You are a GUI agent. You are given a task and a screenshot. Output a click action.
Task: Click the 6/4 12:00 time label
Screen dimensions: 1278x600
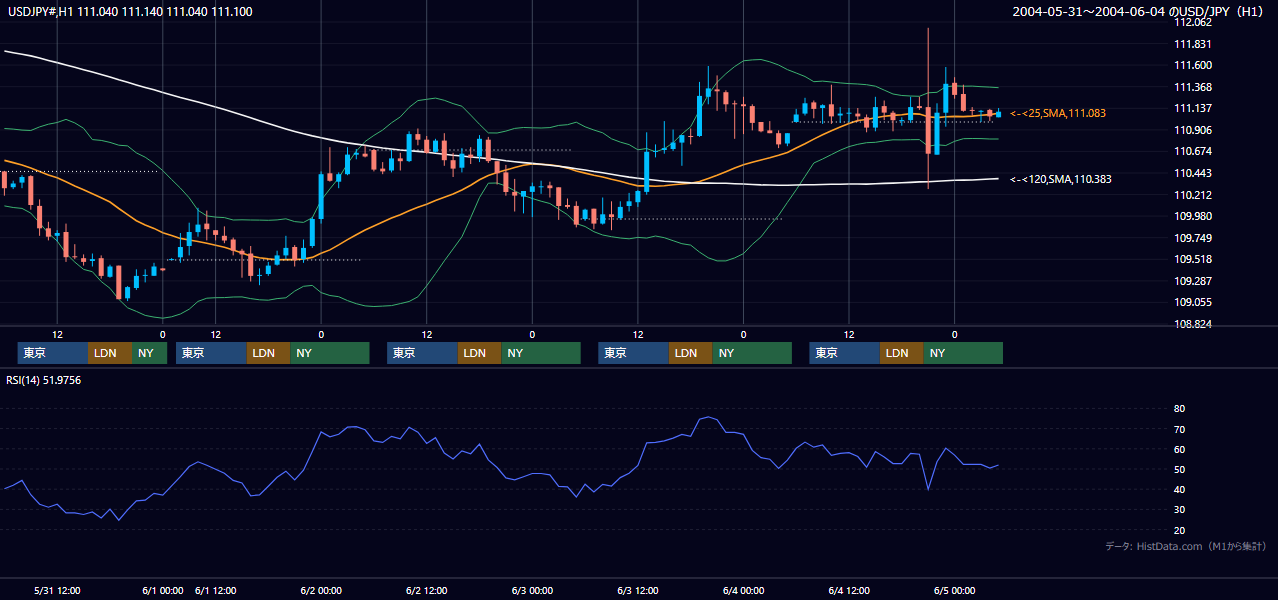pyautogui.click(x=849, y=591)
